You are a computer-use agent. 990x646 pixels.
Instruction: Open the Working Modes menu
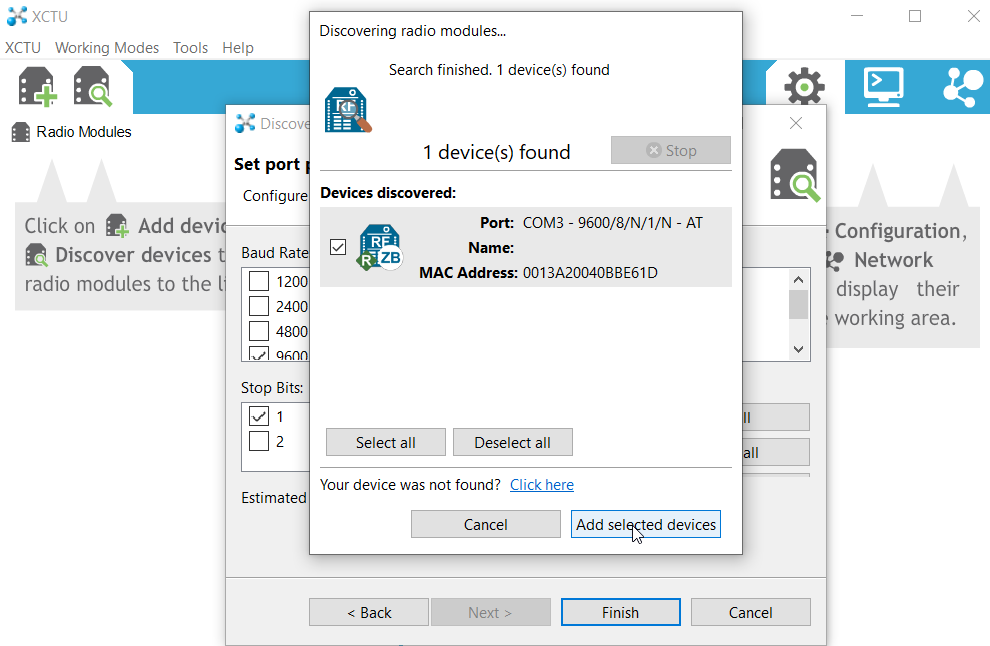click(x=107, y=47)
